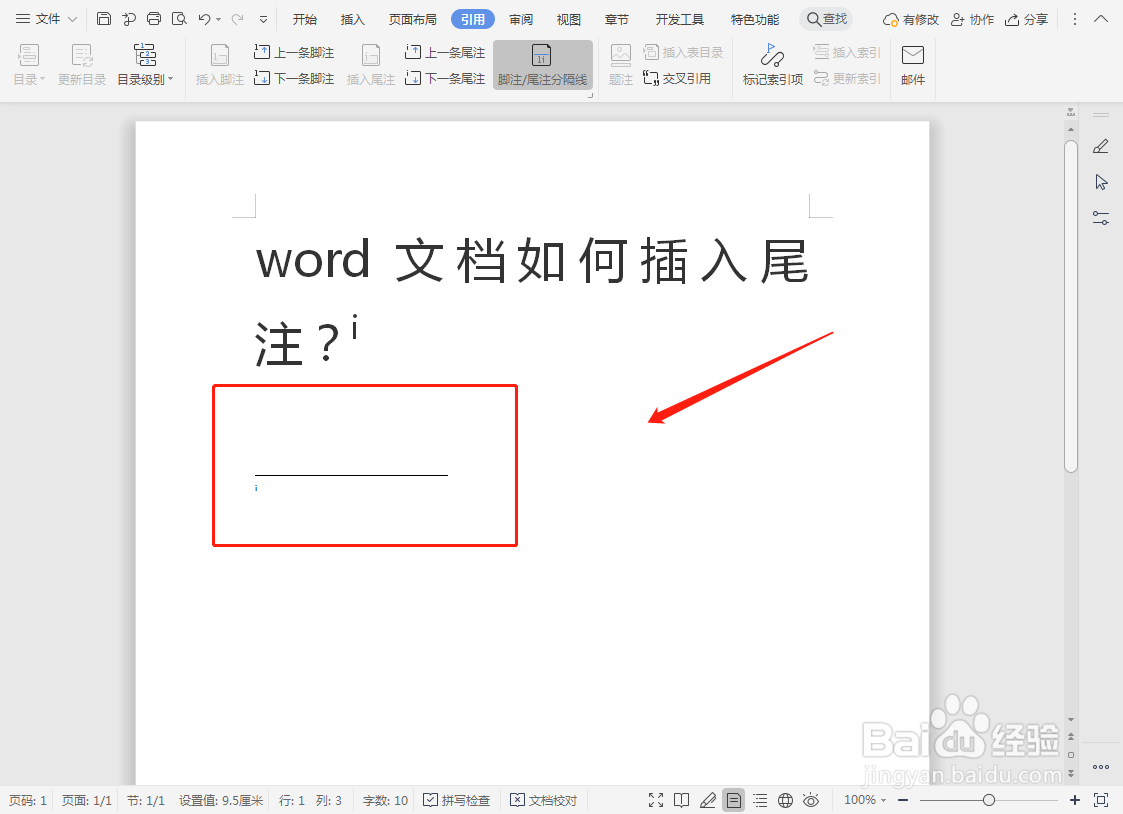
Task: Click 标记索引项 mark index entry icon
Action: 773,64
